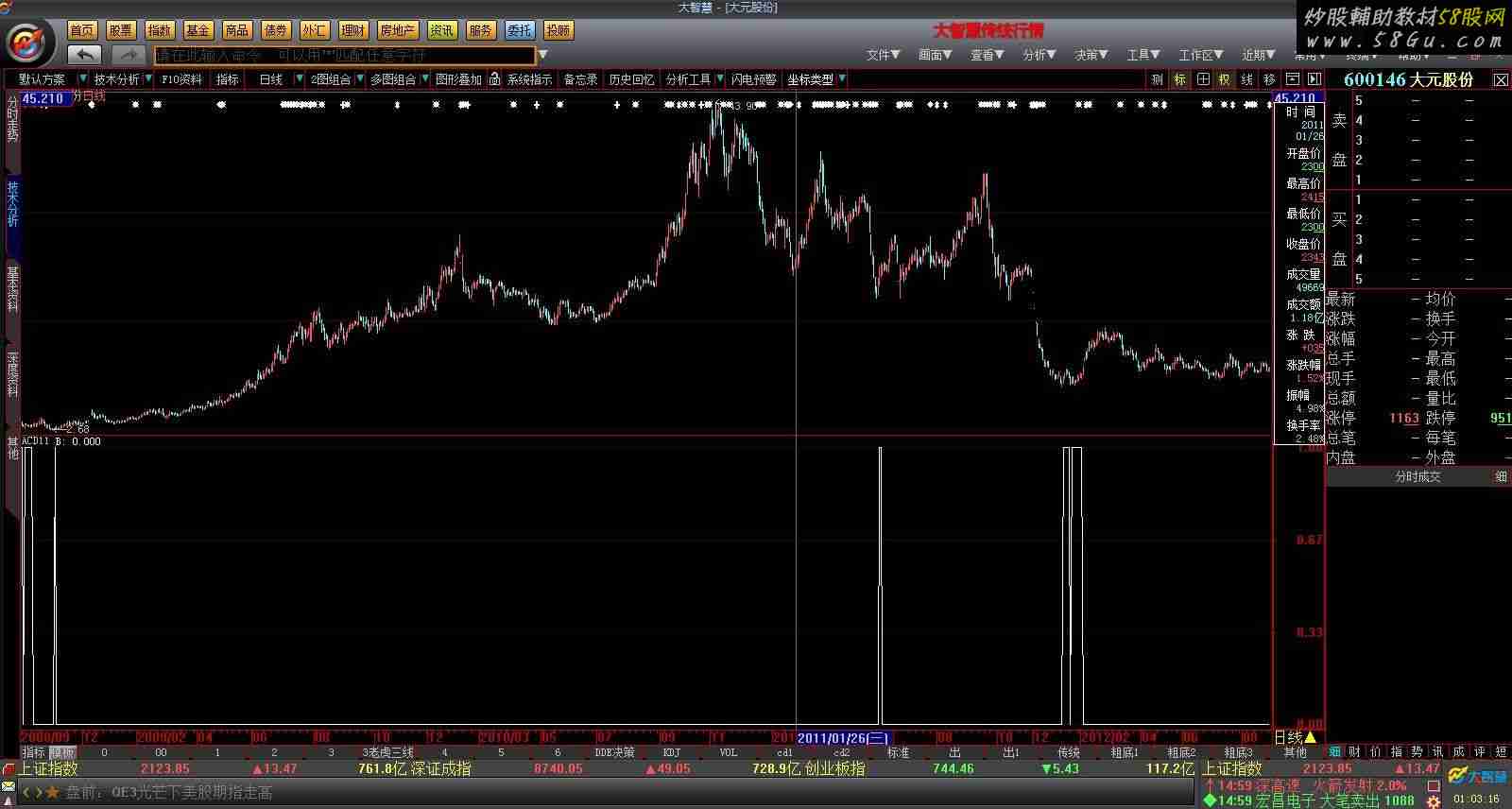This screenshot has width=1512, height=809.
Task: Expand the command input dropdown arrow
Action: tap(542, 55)
